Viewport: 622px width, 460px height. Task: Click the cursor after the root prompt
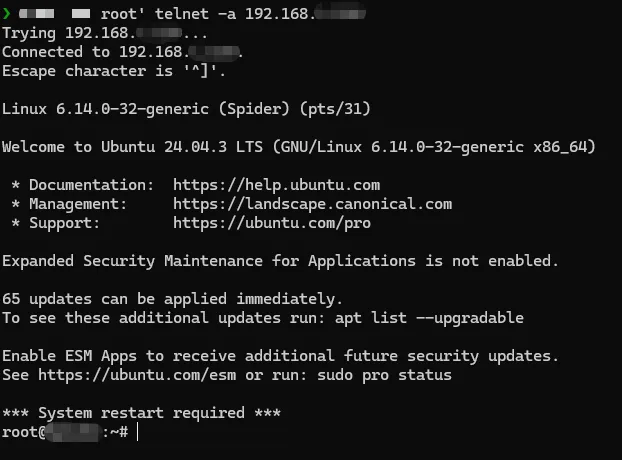click(x=138, y=432)
